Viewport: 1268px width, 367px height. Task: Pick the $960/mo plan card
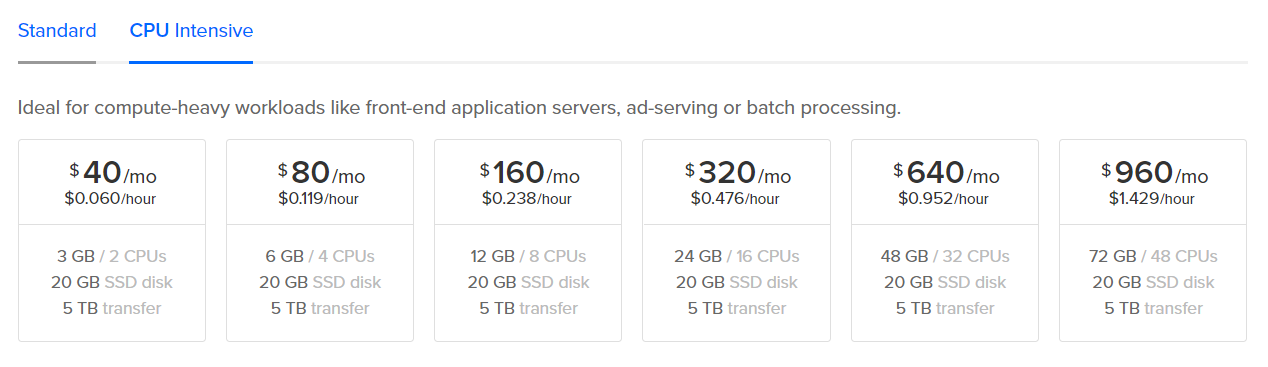pos(1153,240)
